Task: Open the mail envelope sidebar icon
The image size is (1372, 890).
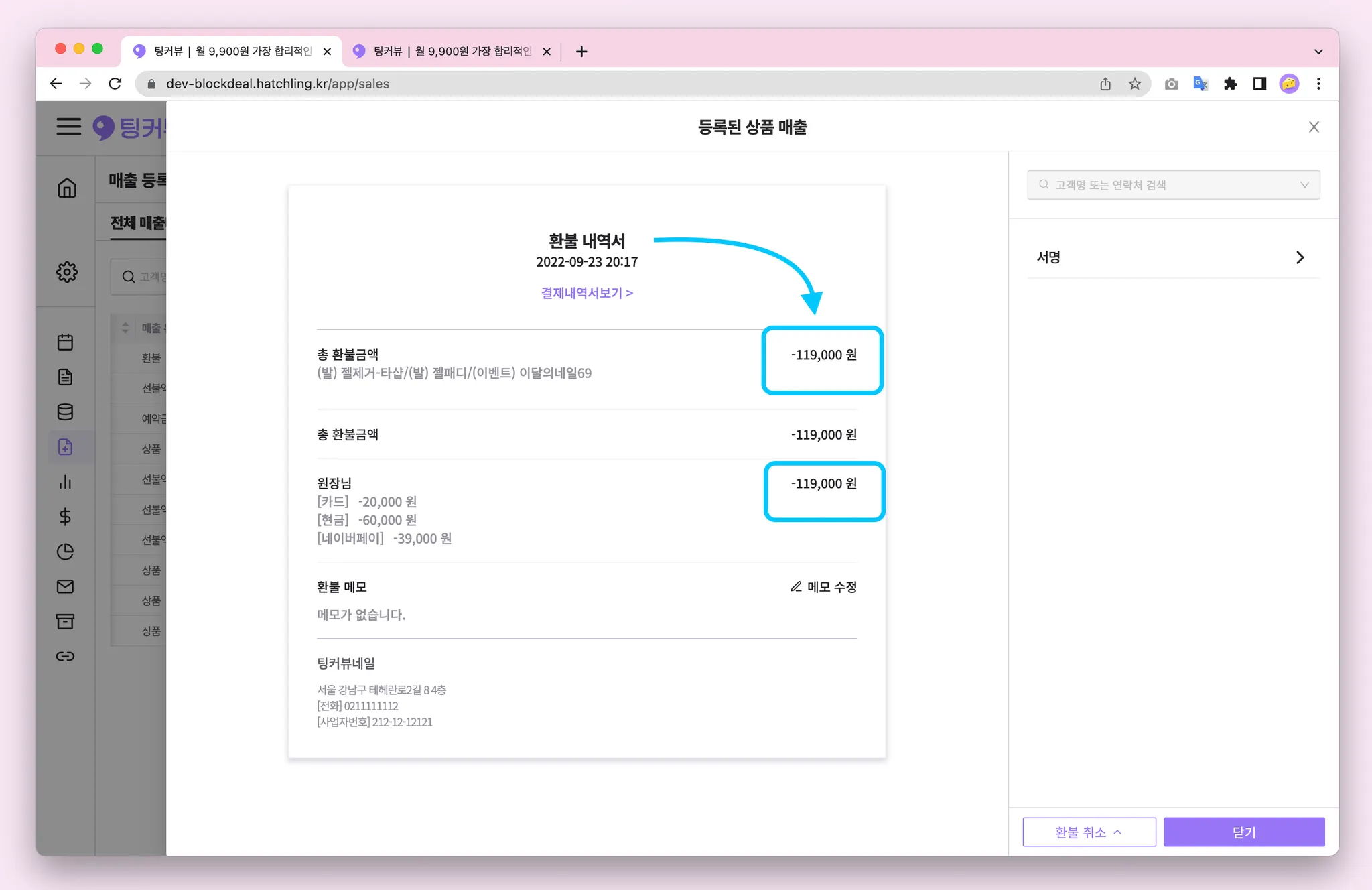Action: (66, 586)
